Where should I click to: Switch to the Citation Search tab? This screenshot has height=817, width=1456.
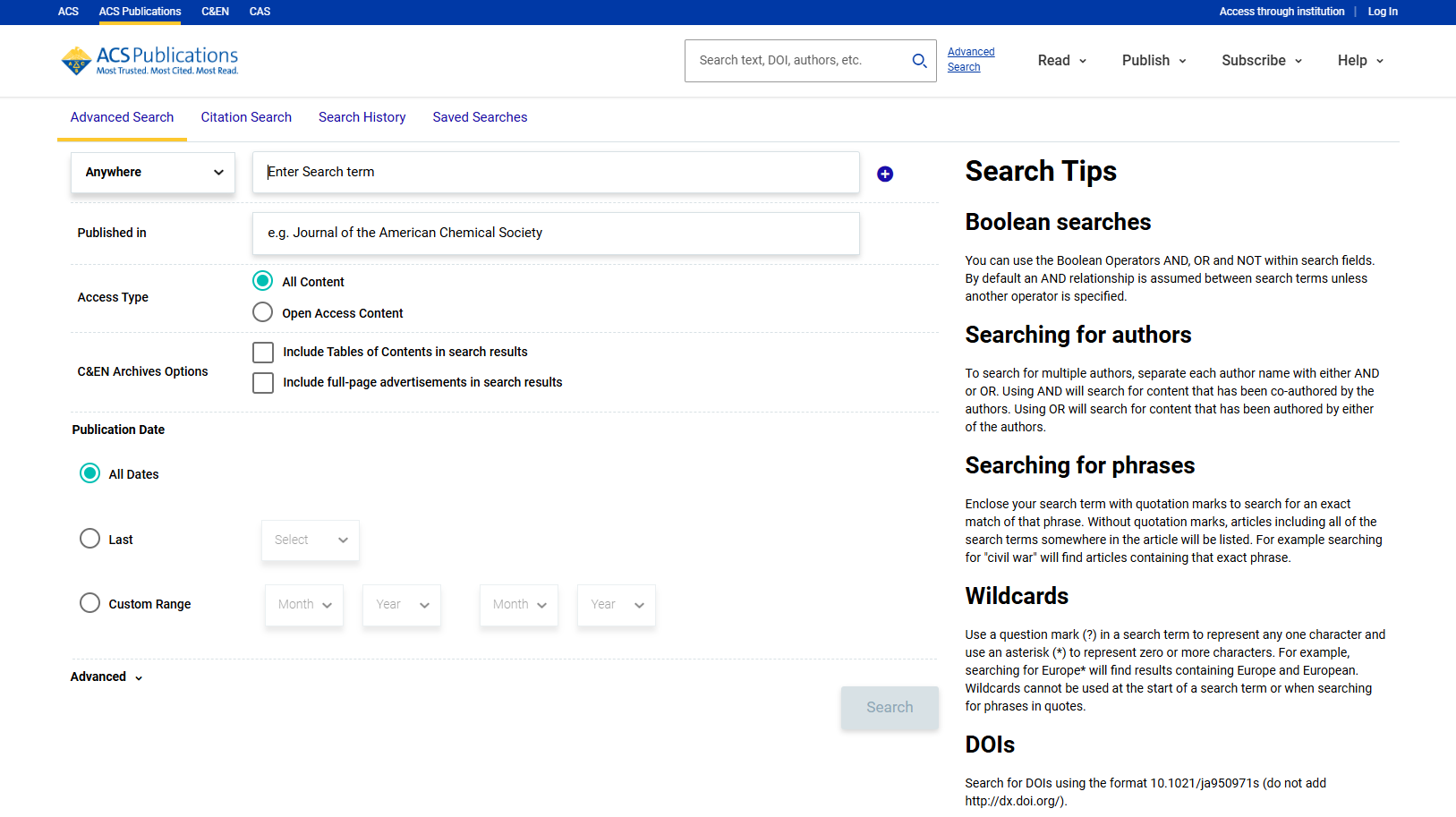[246, 117]
